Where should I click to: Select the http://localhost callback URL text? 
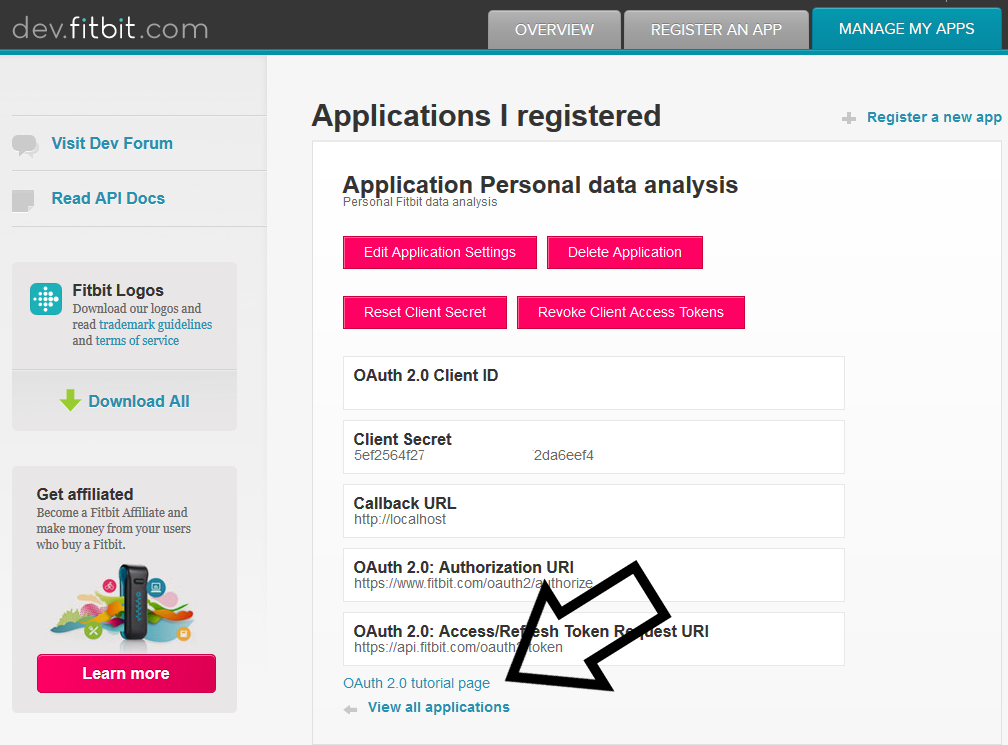click(400, 519)
